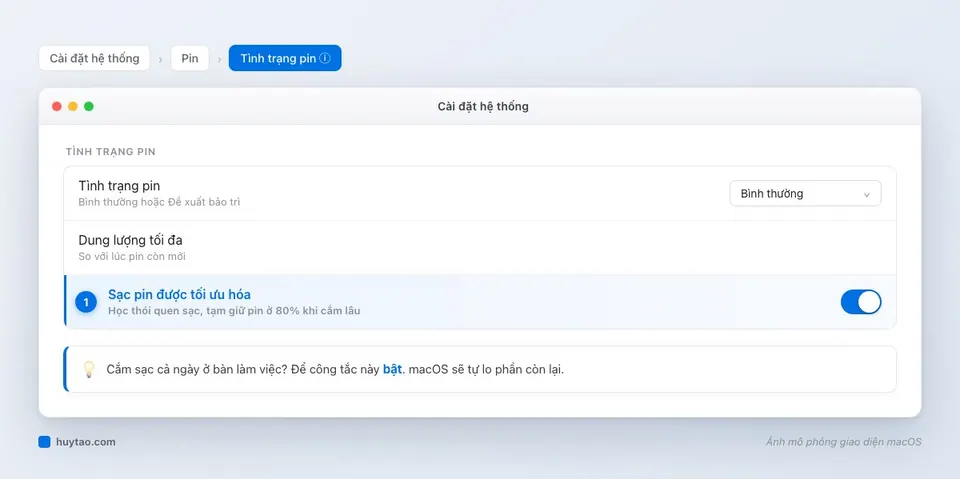Click "Bình thường hoặc Đề xuất bảo trì" subtitle
Screen dimensions: 960x479
point(159,202)
